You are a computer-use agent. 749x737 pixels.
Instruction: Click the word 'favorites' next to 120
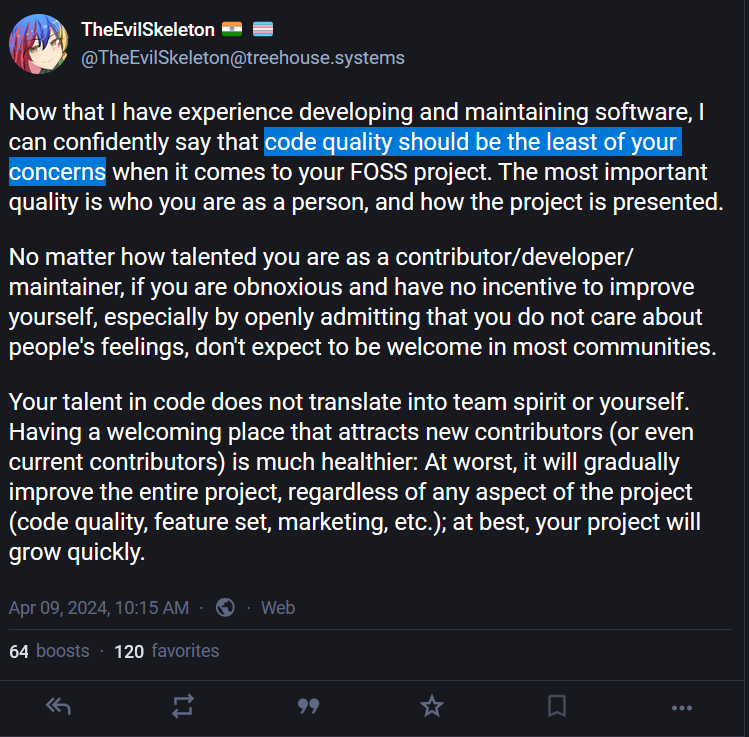[x=185, y=651]
